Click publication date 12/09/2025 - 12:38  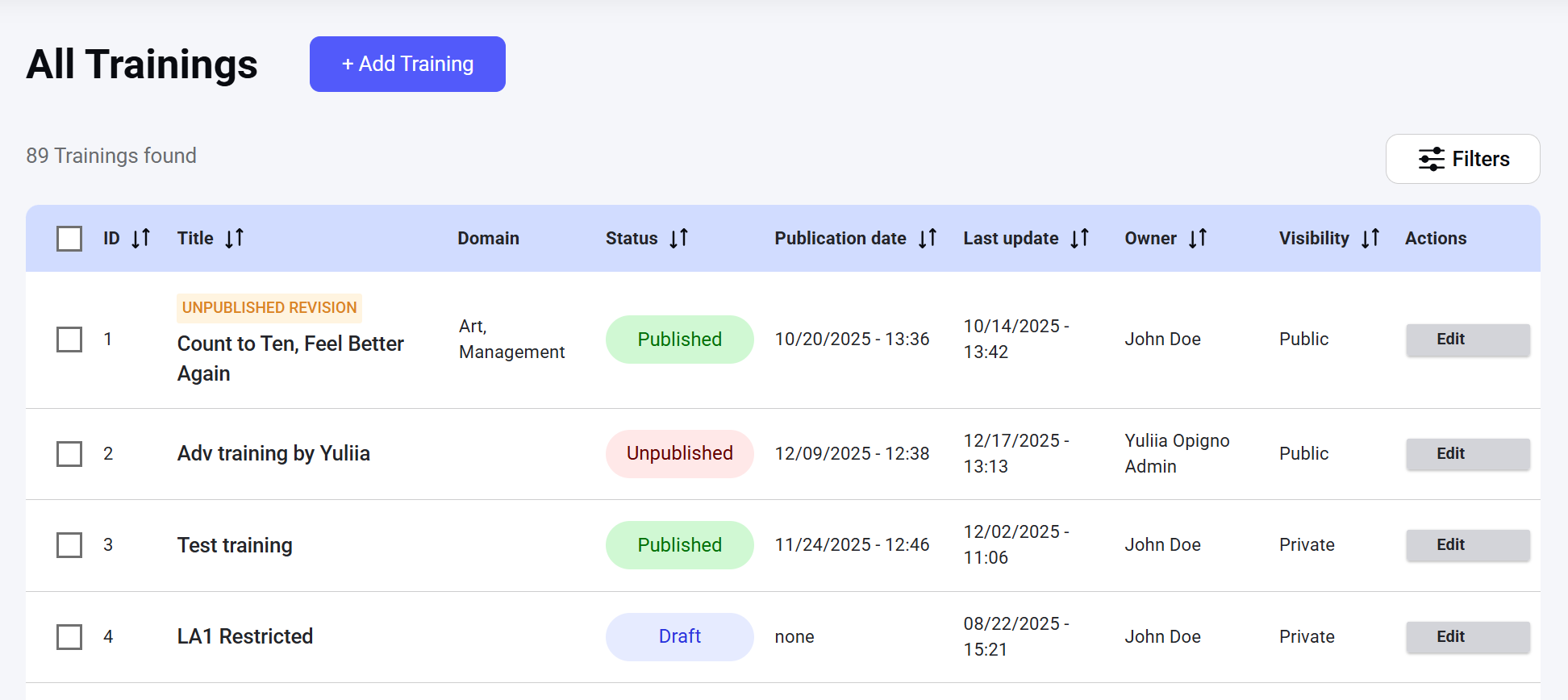853,454
